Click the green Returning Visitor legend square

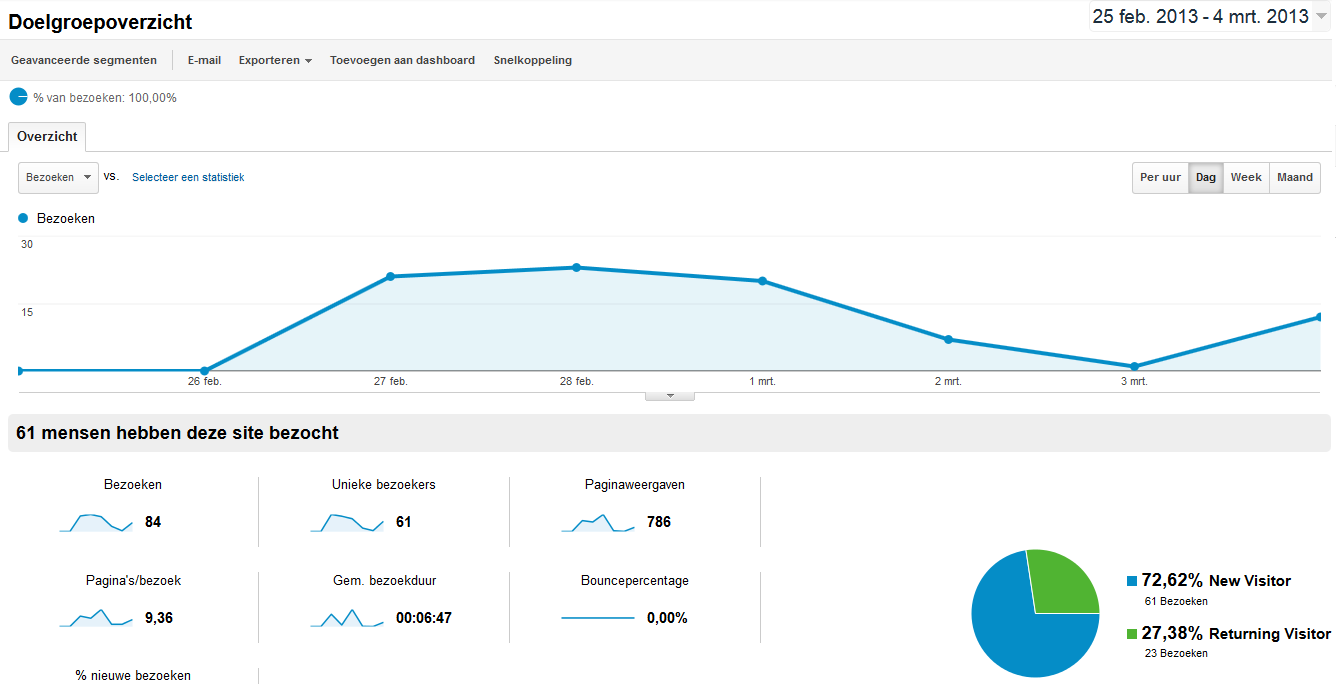click(1132, 634)
